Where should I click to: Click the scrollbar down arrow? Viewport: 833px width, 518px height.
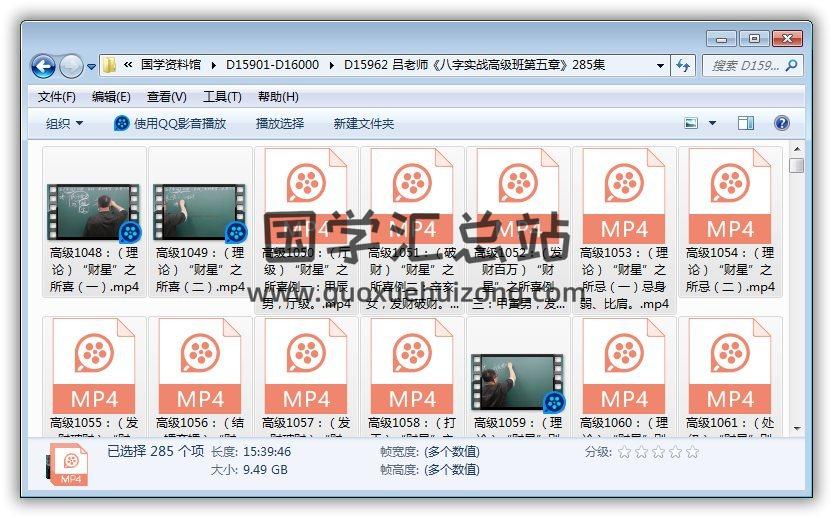(x=796, y=428)
